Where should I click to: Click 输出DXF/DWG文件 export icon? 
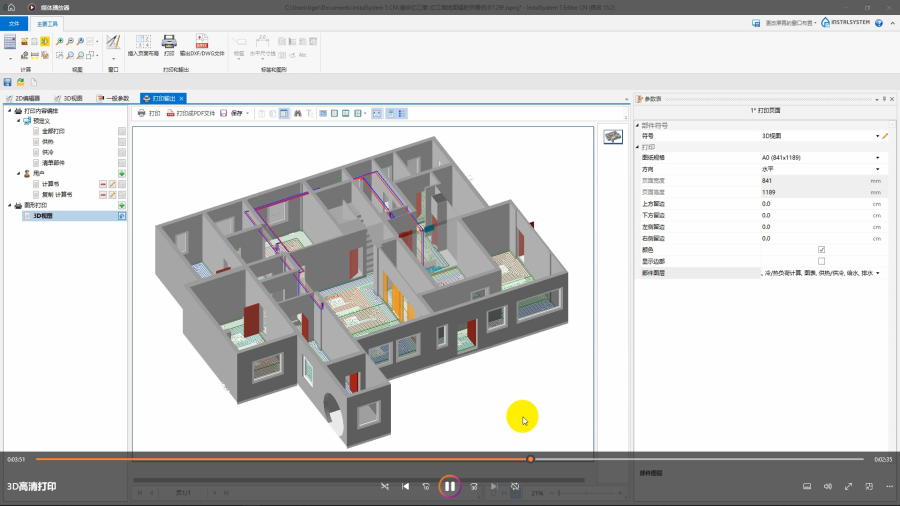[x=201, y=43]
